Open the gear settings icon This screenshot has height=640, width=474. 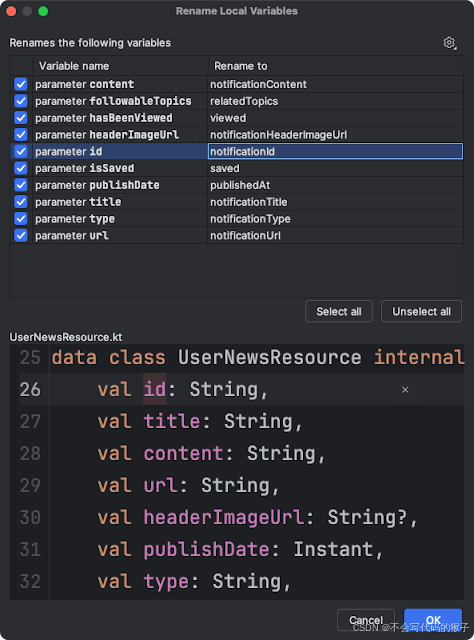450,42
